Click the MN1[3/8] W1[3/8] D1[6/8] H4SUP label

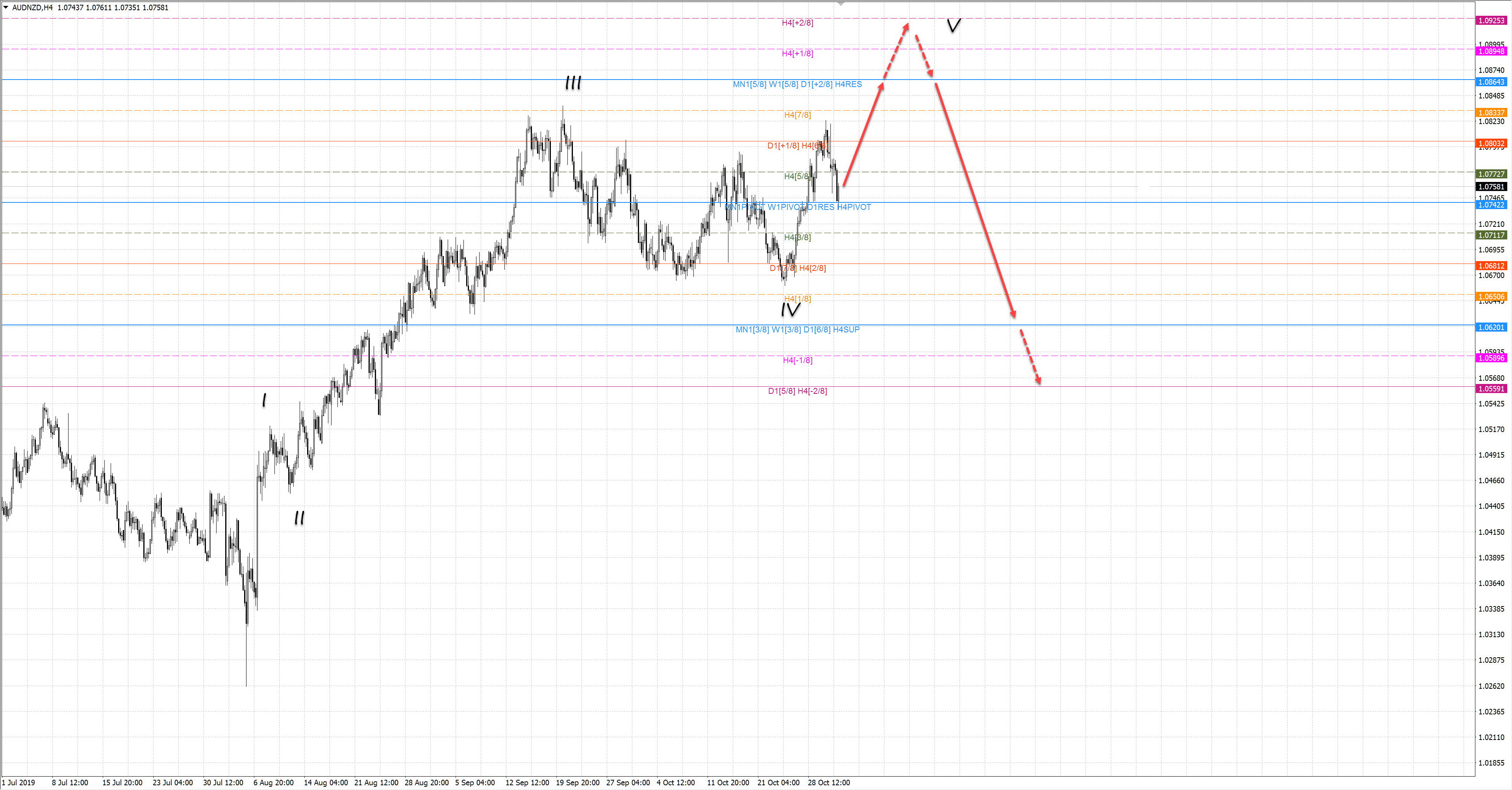(797, 330)
